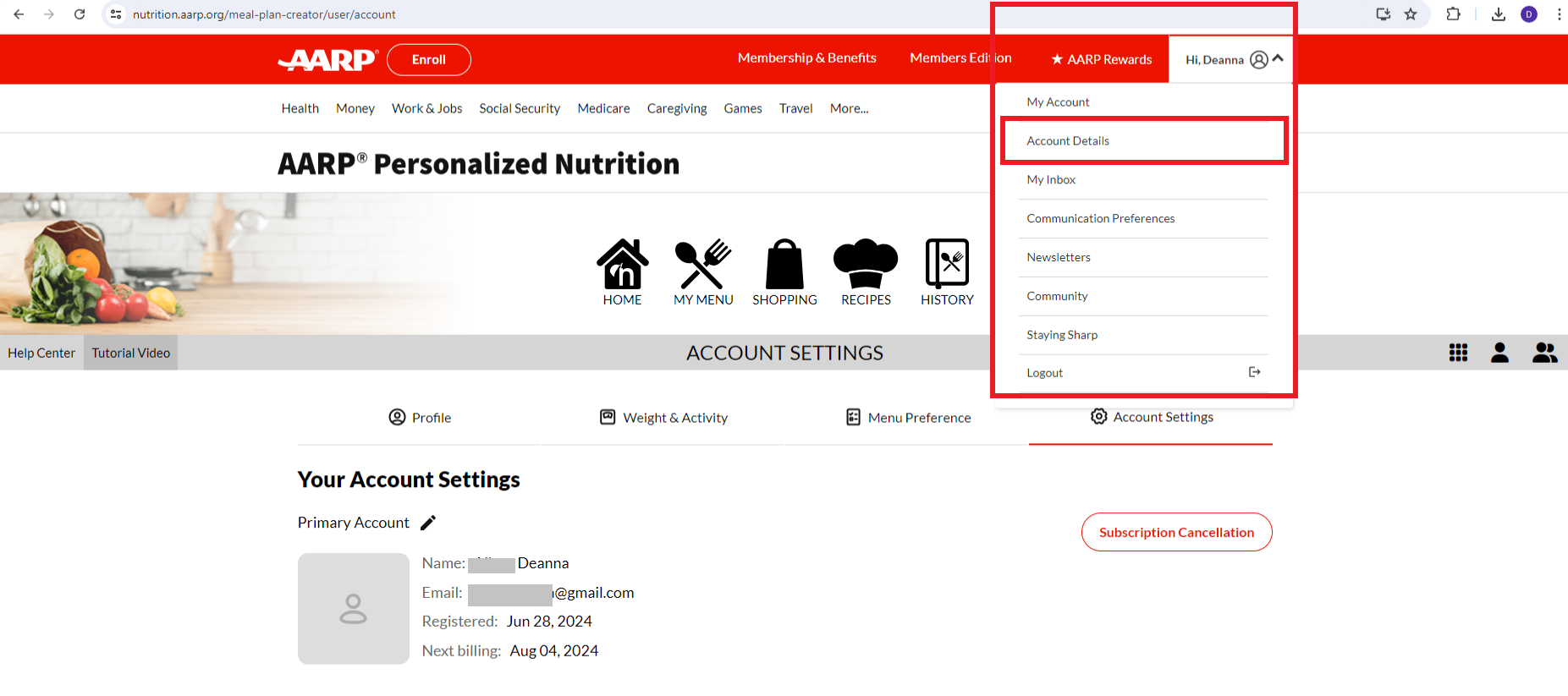Open Chrome three-dot menu
The height and width of the screenshot is (696, 1568).
(1559, 14)
